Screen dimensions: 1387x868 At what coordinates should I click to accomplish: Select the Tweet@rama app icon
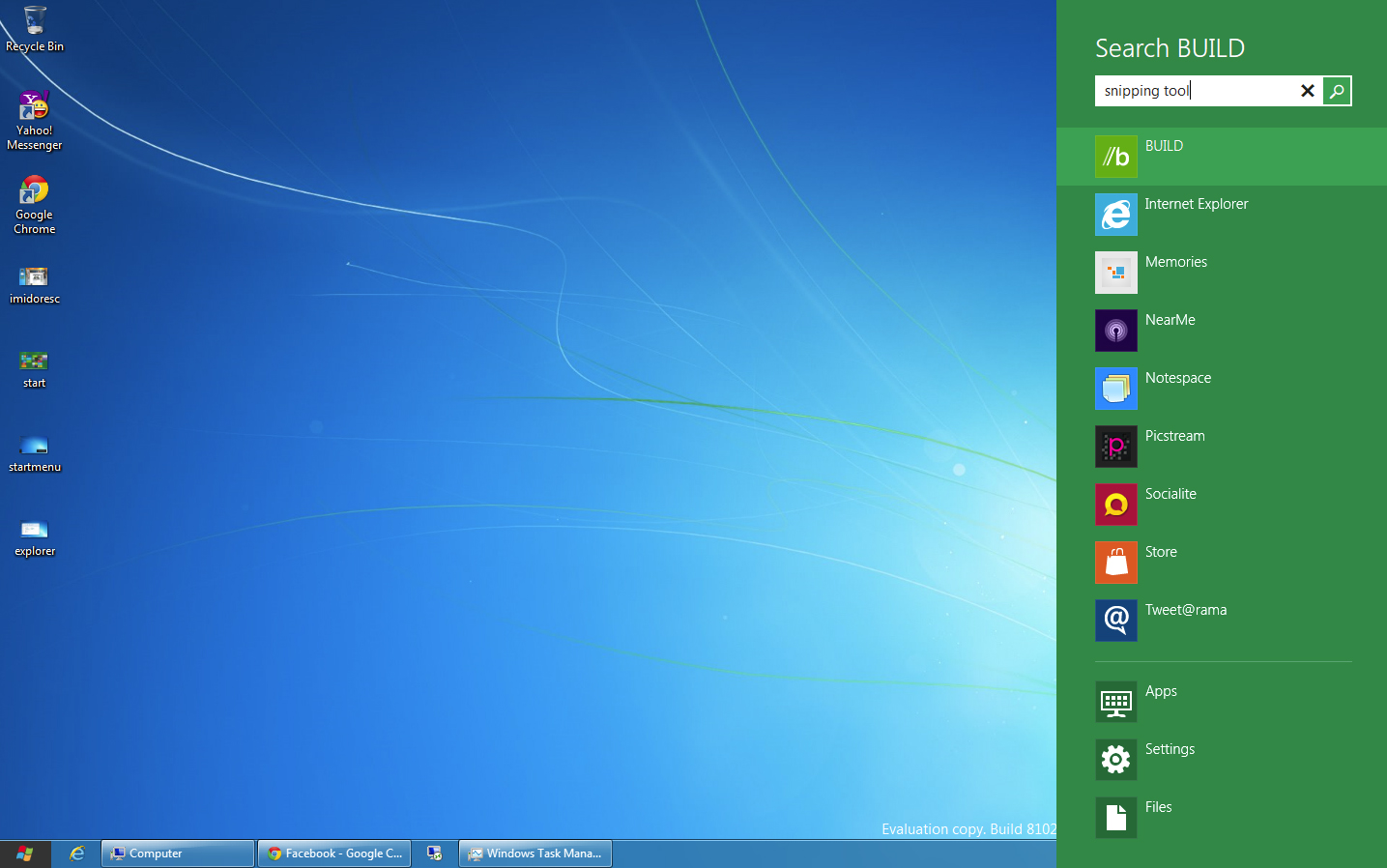[1115, 621]
